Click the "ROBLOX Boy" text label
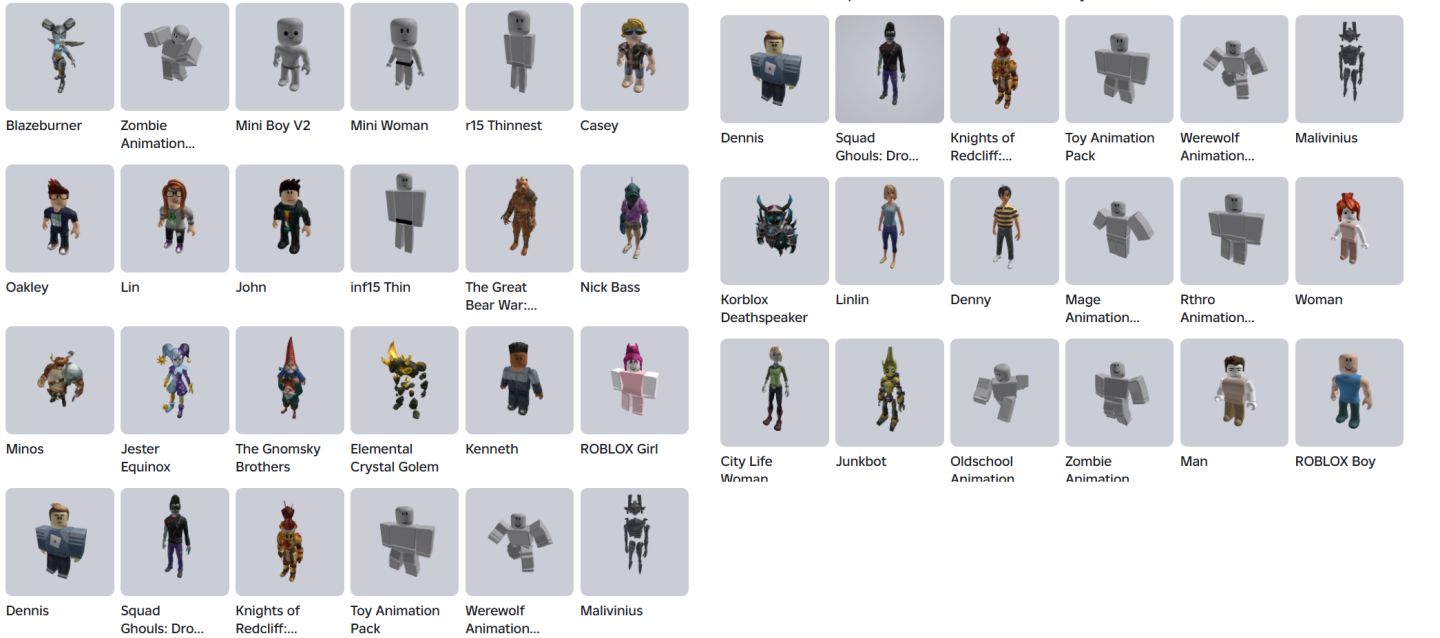 1336,462
